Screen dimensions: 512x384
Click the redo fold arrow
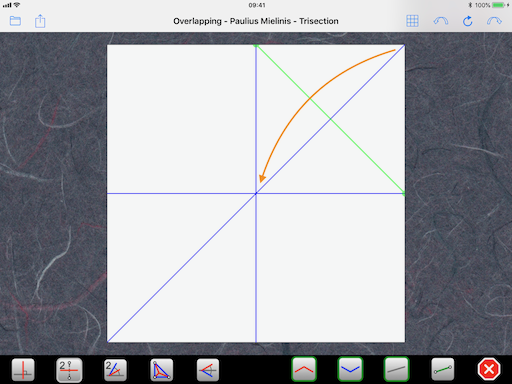tap(494, 21)
